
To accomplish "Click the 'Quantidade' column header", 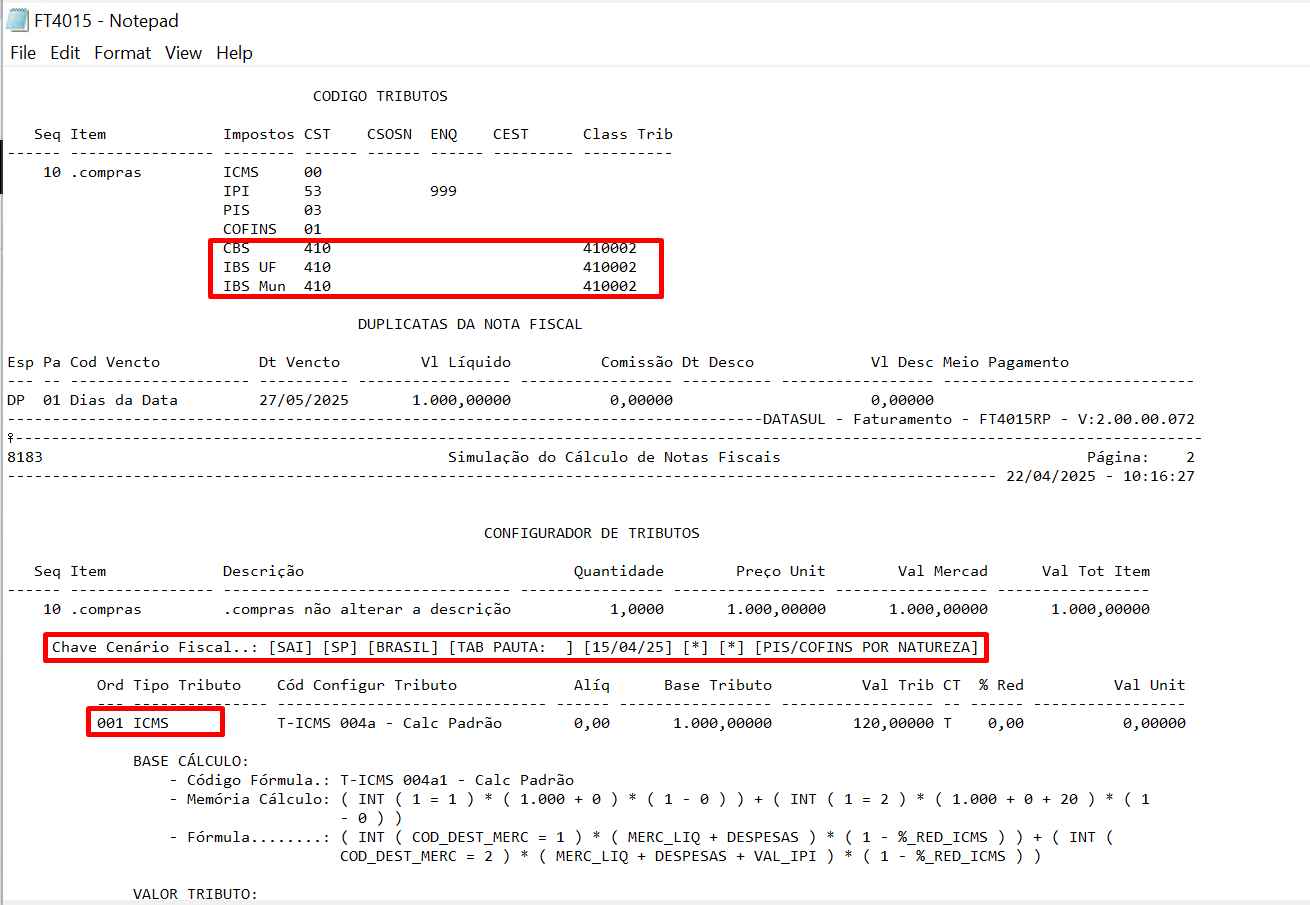I will (619, 571).
